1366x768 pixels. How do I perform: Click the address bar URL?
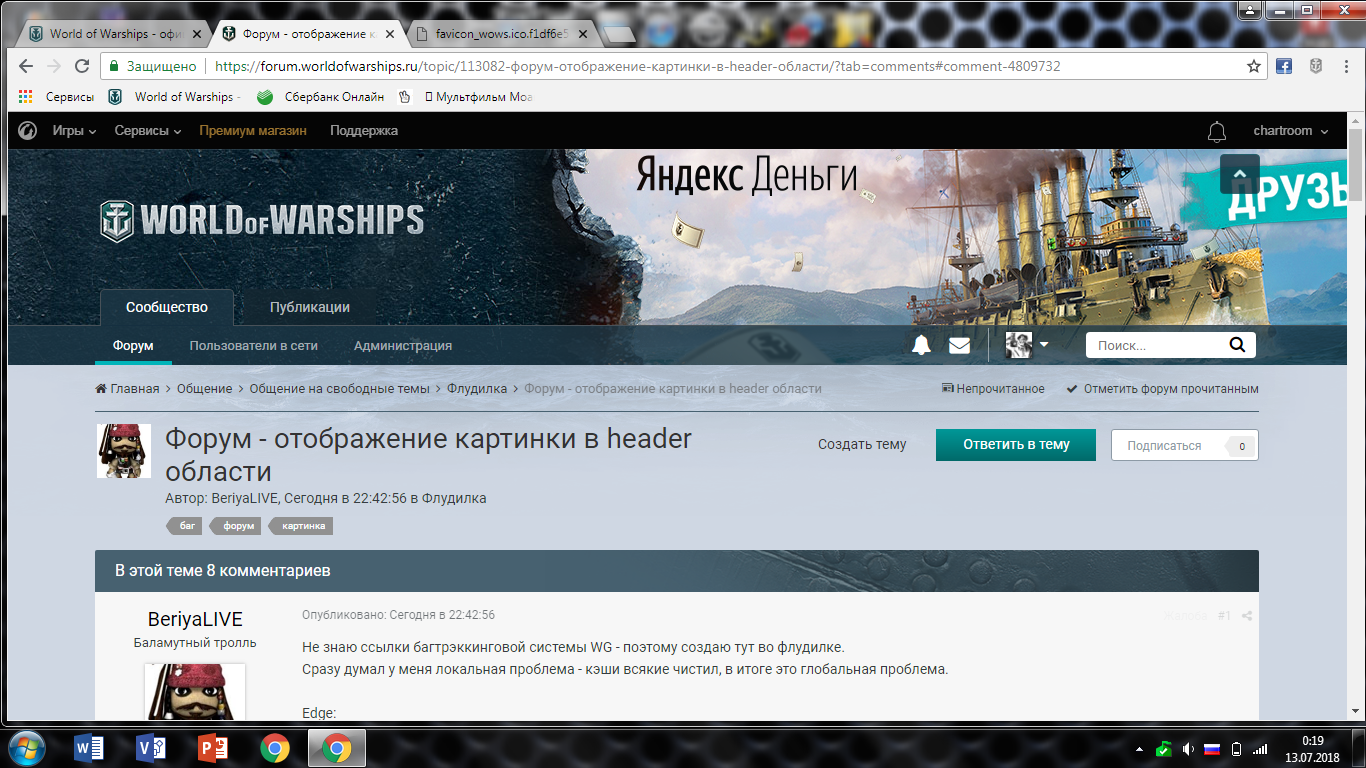[637, 66]
